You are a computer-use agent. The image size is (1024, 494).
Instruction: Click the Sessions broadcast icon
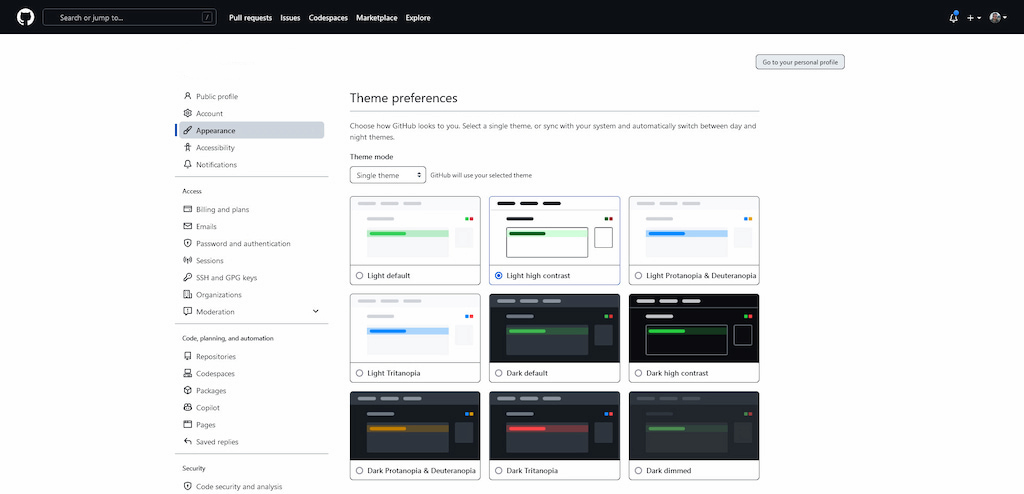coord(187,260)
